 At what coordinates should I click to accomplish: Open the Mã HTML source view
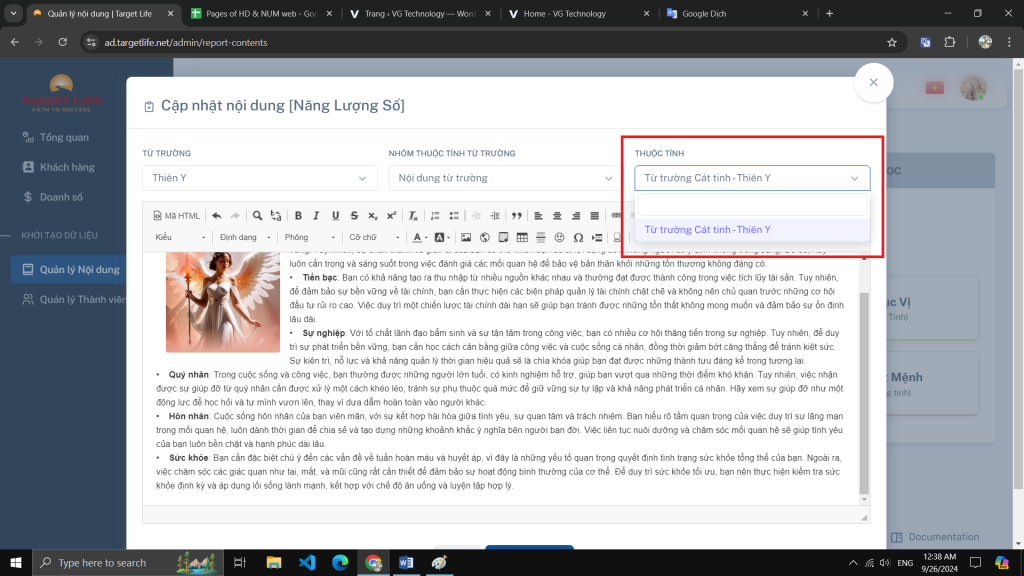(176, 216)
